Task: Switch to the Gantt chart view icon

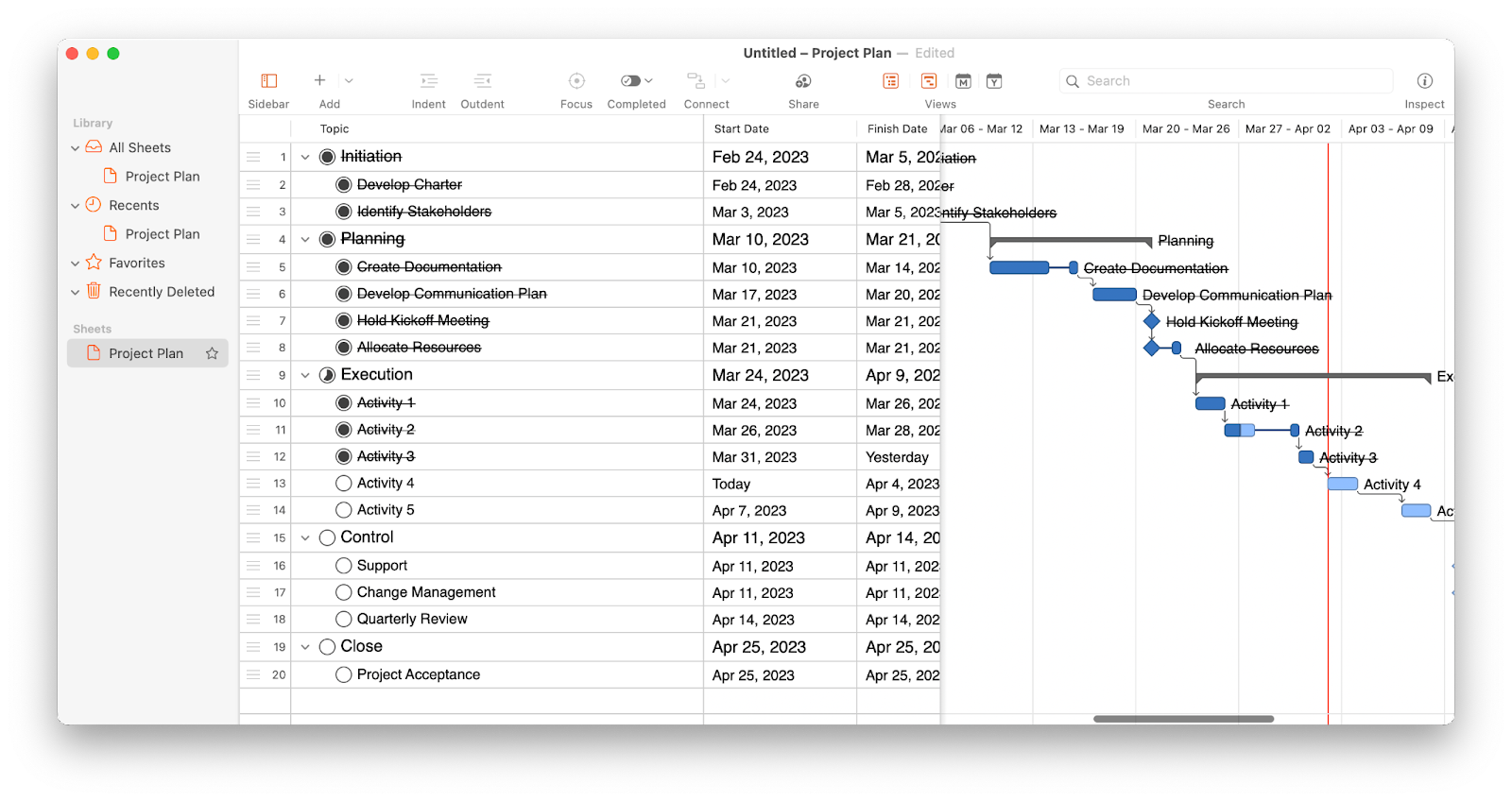Action: pos(929,81)
